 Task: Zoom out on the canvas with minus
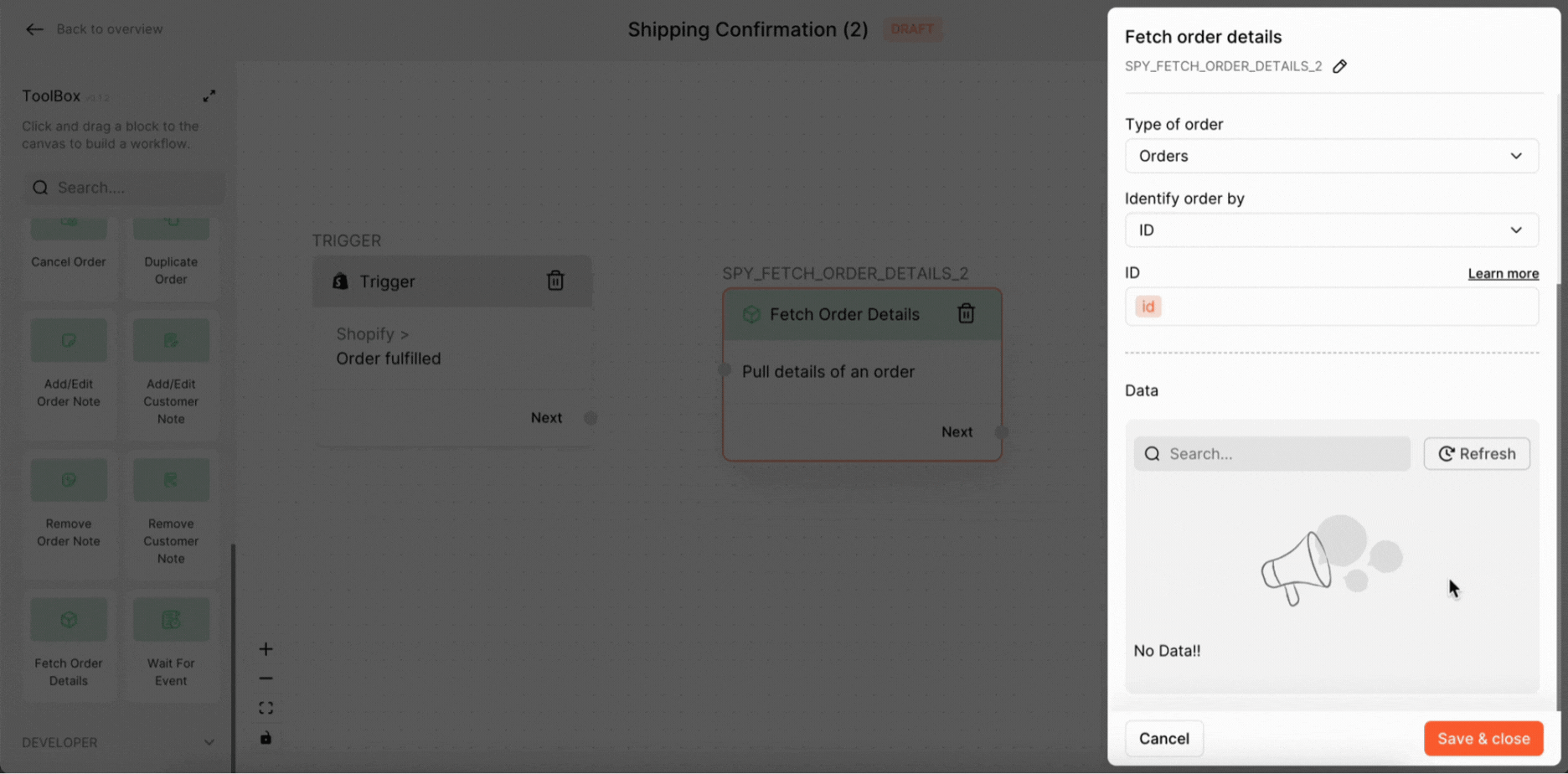(266, 679)
